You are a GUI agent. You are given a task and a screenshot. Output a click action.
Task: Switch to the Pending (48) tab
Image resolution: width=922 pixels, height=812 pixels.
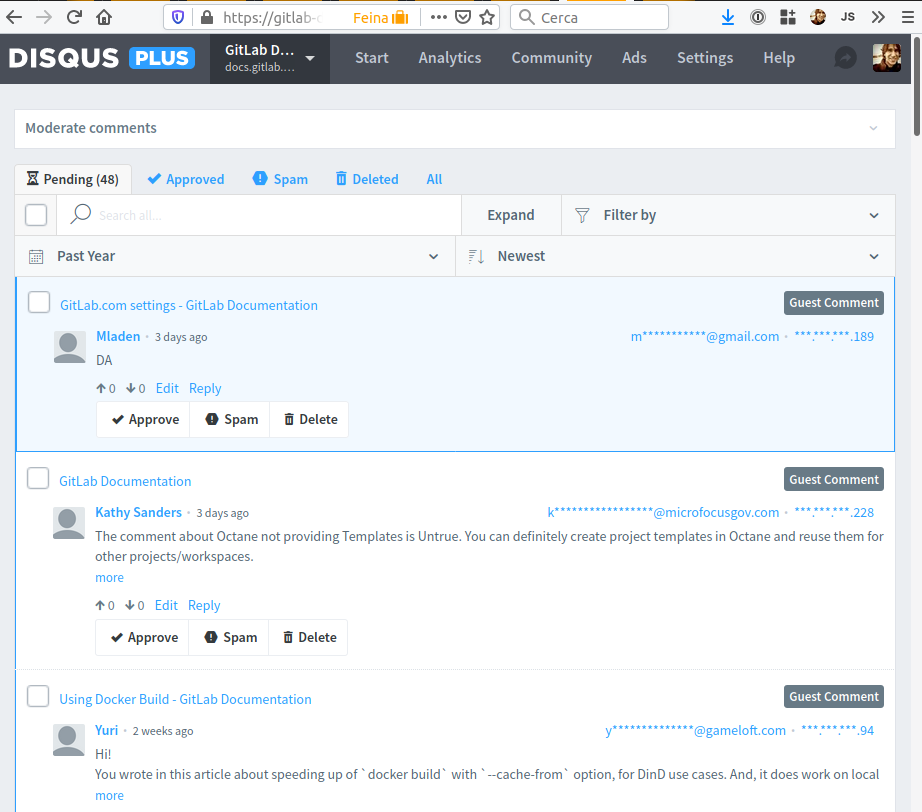[x=73, y=179]
